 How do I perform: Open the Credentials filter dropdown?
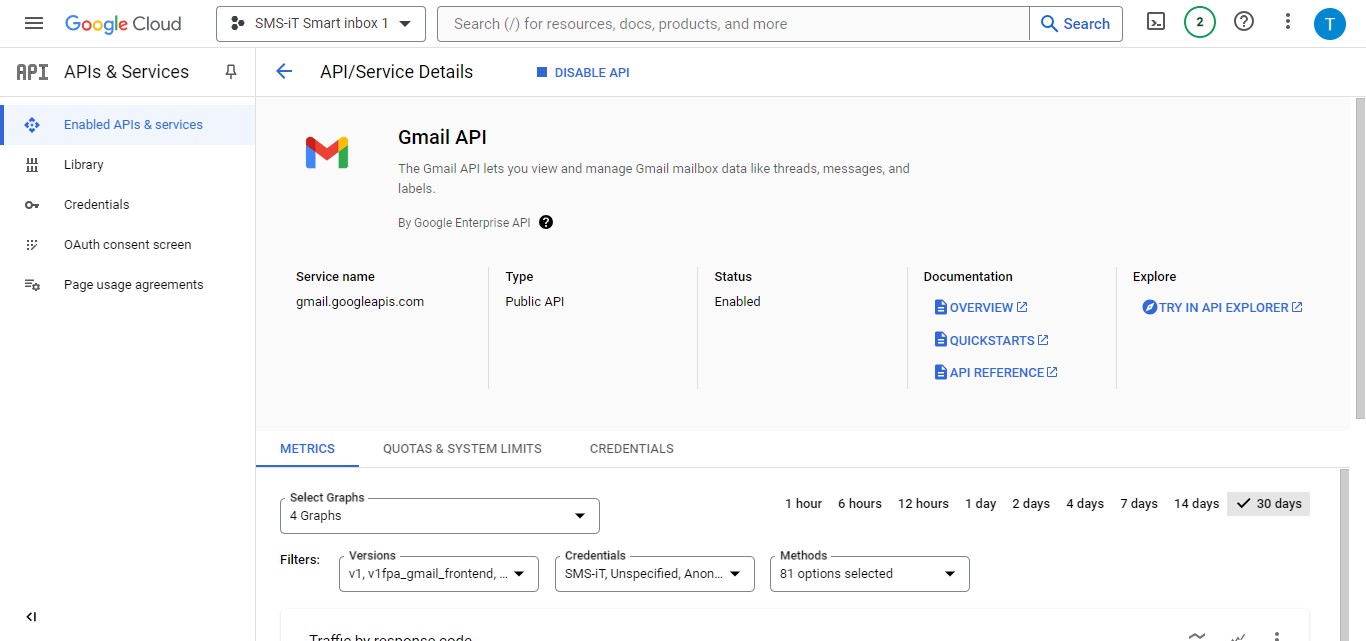(654, 574)
